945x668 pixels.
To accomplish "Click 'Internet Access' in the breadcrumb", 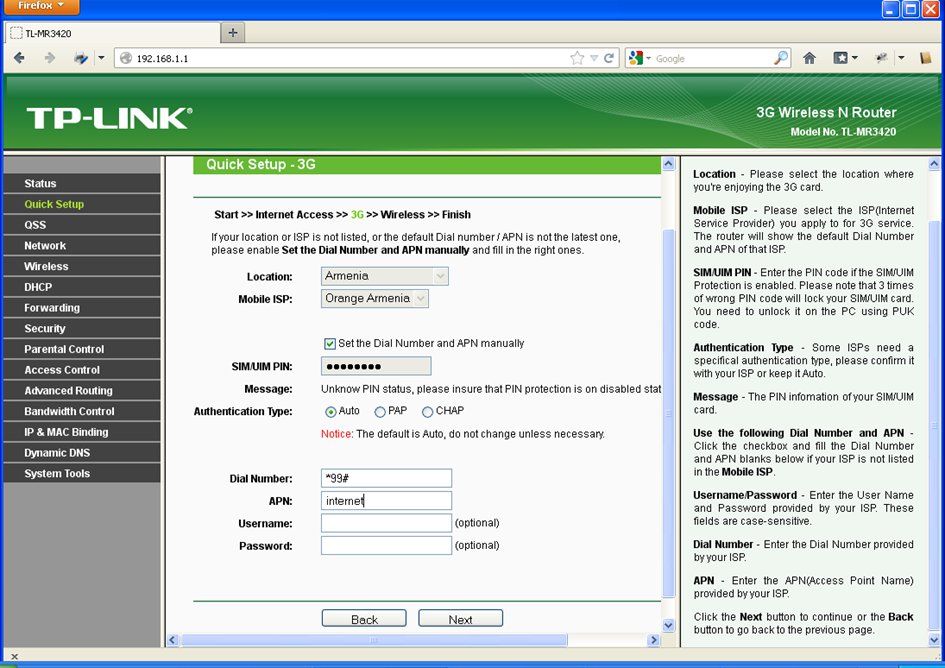I will click(294, 215).
